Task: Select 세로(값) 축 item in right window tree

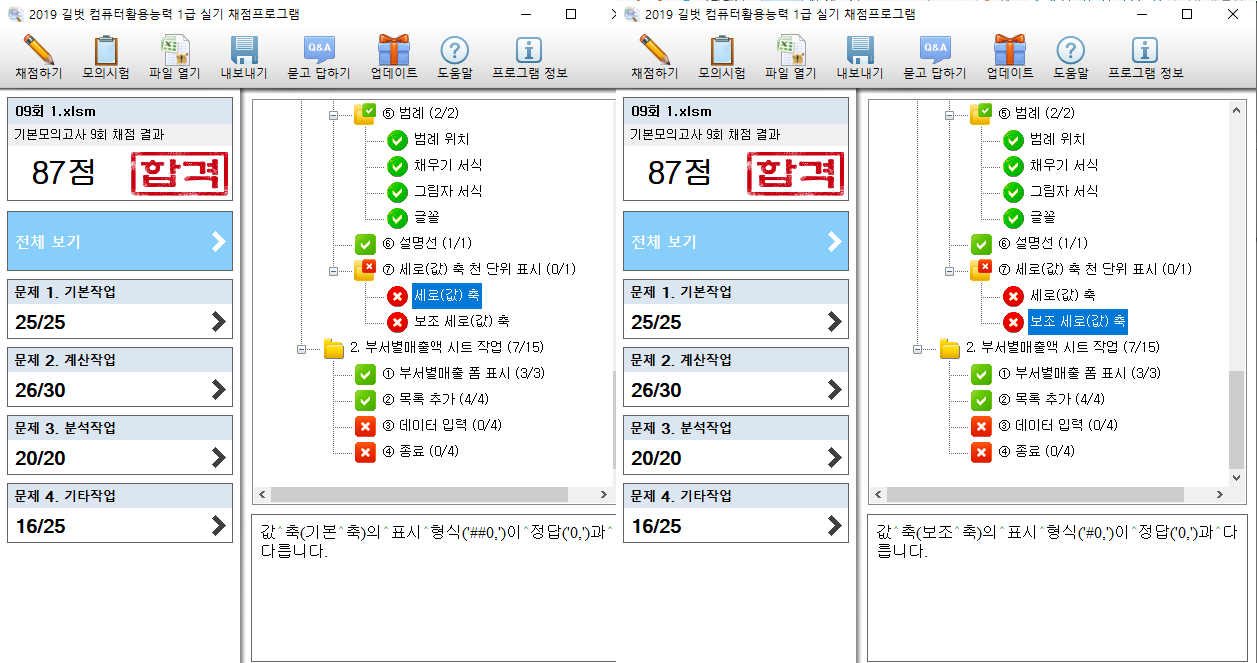Action: [1062, 296]
